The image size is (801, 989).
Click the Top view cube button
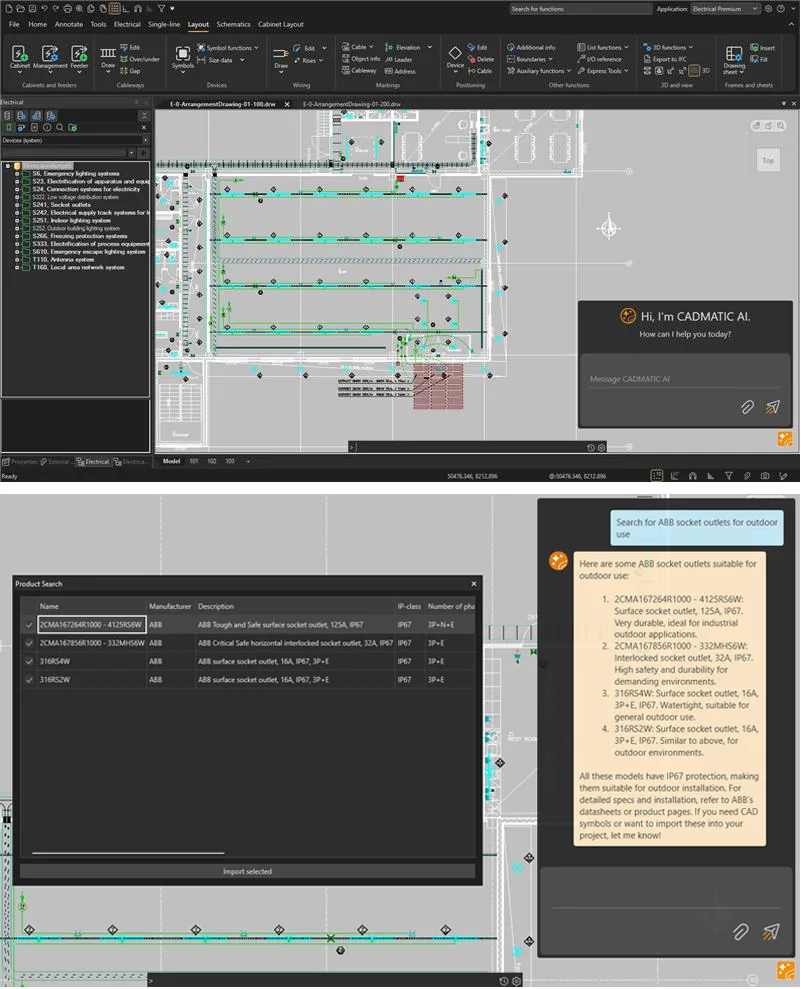(767, 160)
